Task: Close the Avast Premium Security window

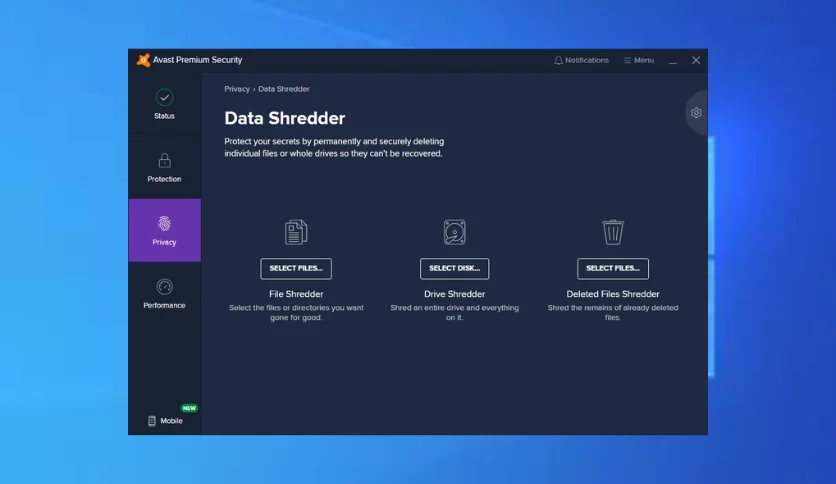Action: click(x=696, y=60)
